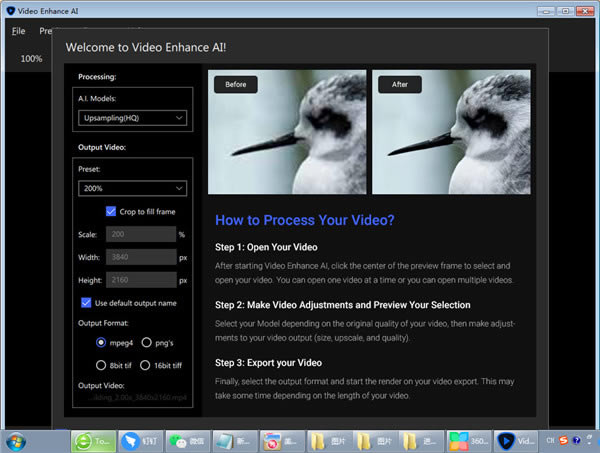Click the Before label badge
The width and height of the screenshot is (600, 453).
(236, 85)
